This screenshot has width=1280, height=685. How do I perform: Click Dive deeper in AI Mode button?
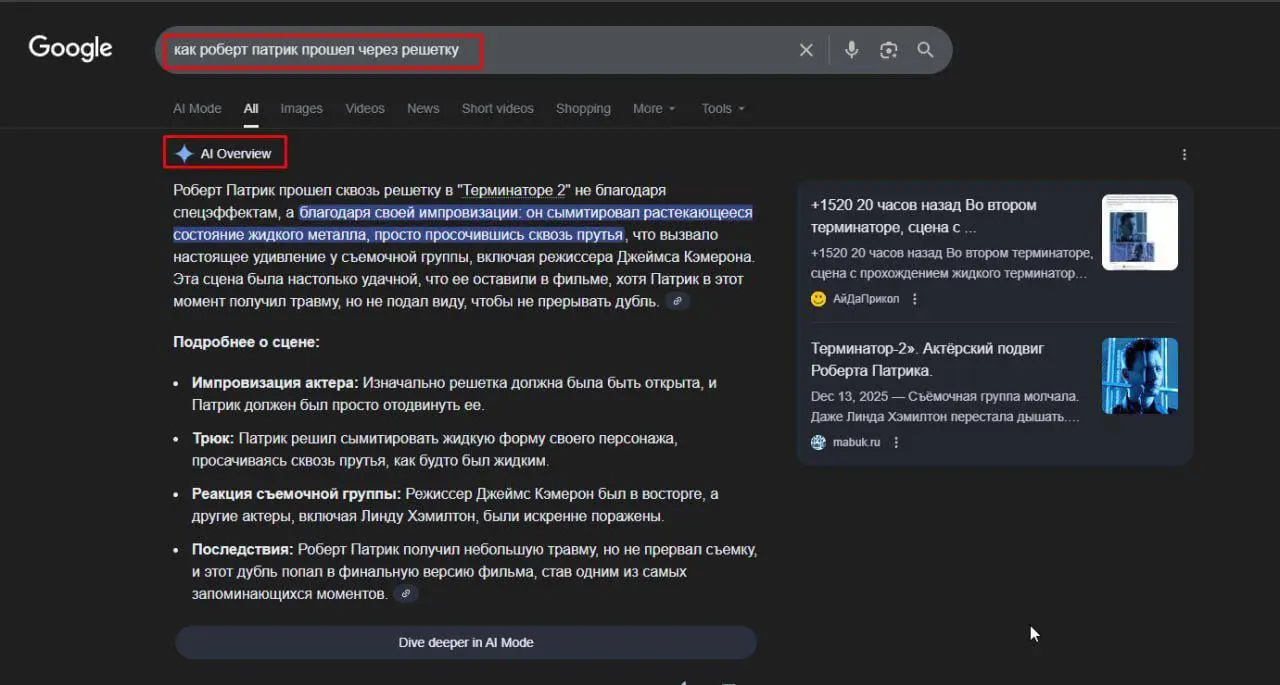(x=466, y=642)
